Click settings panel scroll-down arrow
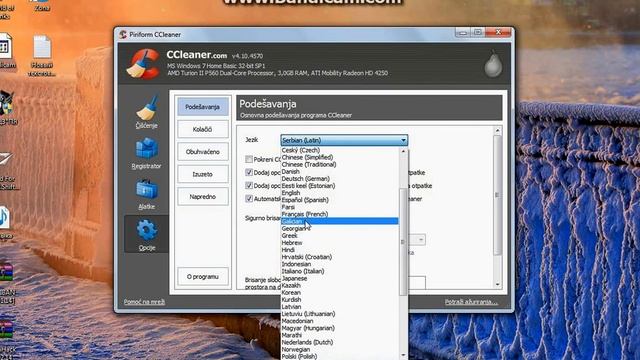640x360 pixels. coord(497,284)
